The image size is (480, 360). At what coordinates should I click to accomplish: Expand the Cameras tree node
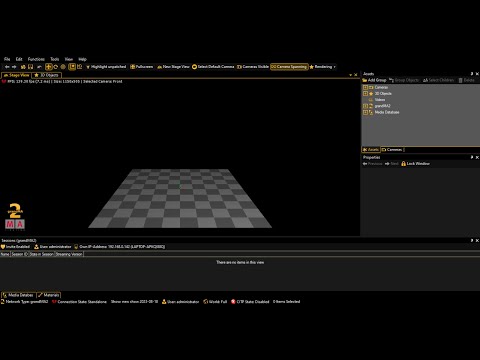(x=365, y=87)
